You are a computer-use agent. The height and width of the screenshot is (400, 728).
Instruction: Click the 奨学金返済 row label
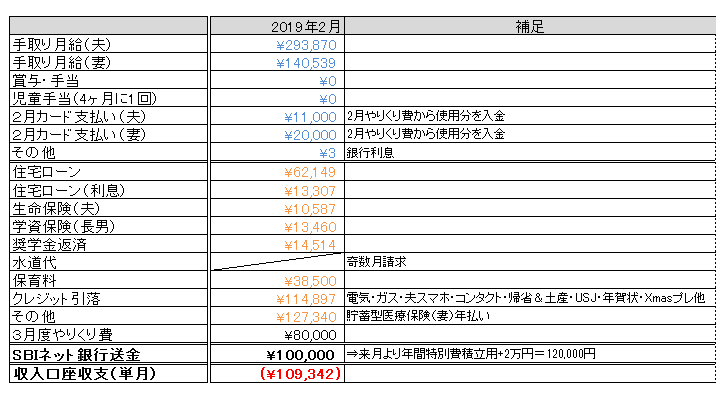(109, 244)
